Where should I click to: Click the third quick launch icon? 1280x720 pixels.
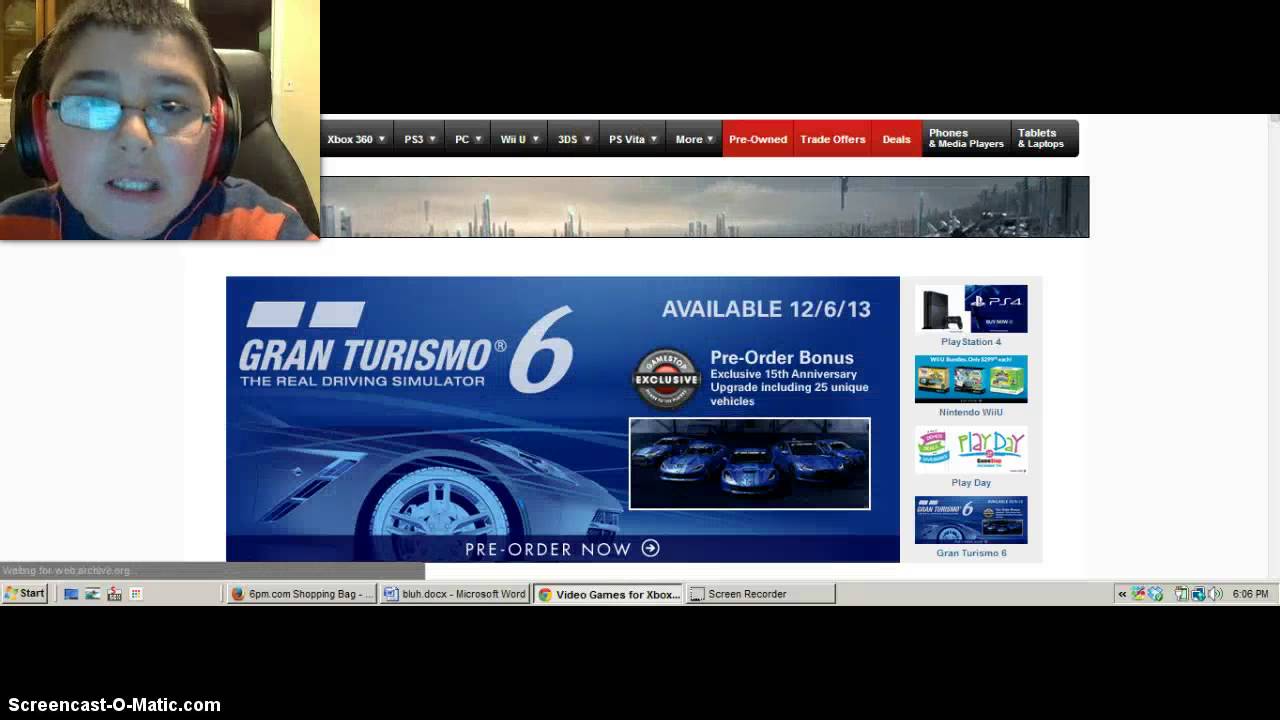[114, 594]
